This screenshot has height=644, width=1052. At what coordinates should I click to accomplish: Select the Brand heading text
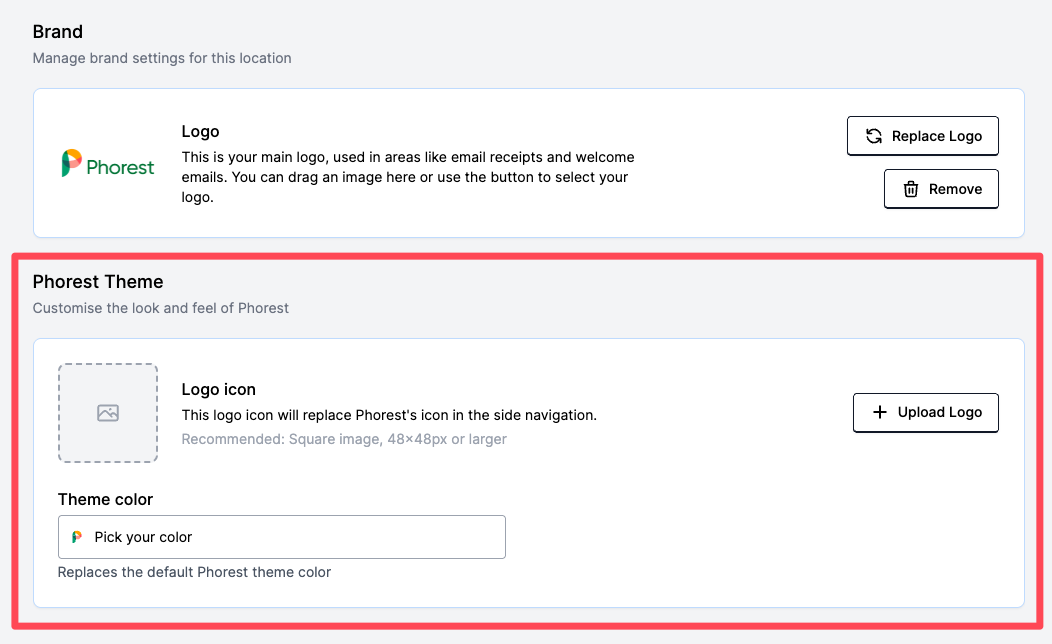click(x=58, y=32)
